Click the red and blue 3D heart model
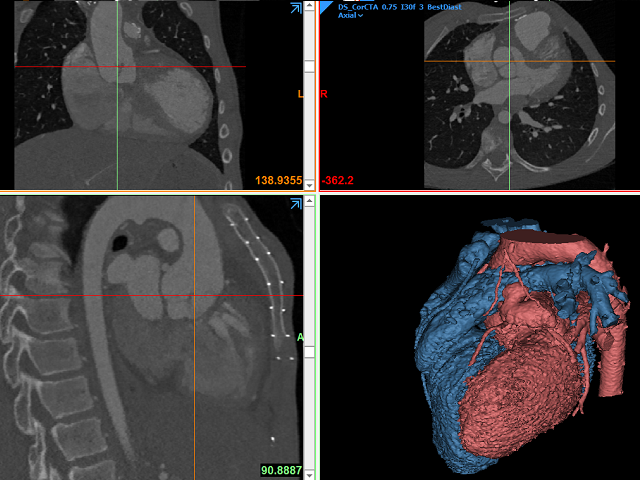The height and width of the screenshot is (480, 640). pyautogui.click(x=522, y=347)
